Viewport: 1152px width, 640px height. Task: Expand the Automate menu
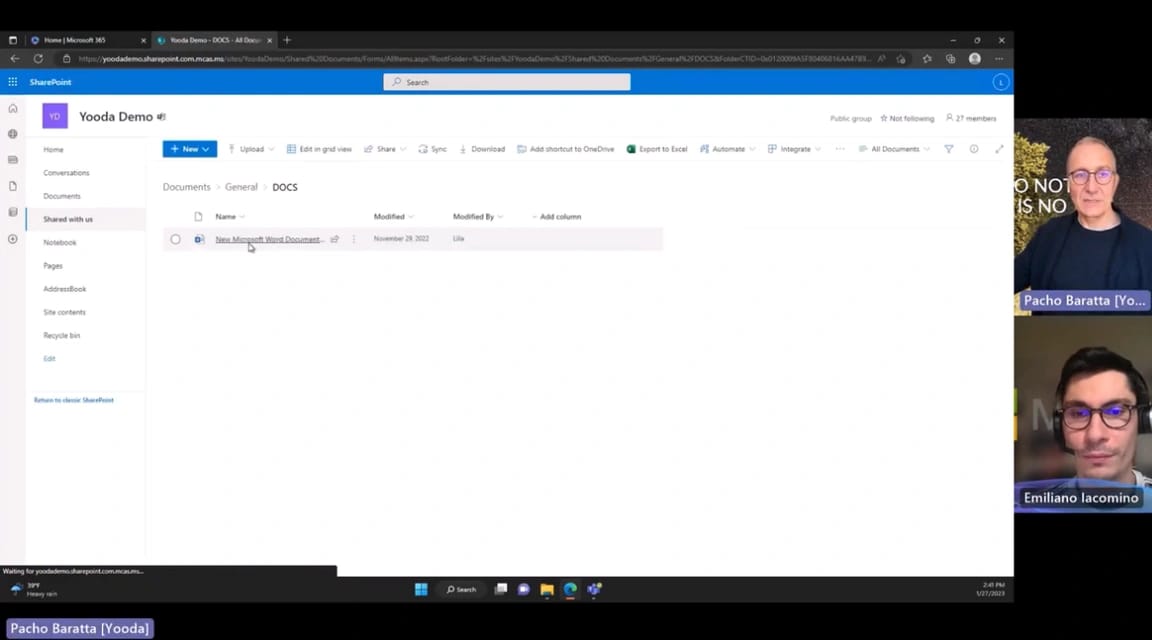727,149
